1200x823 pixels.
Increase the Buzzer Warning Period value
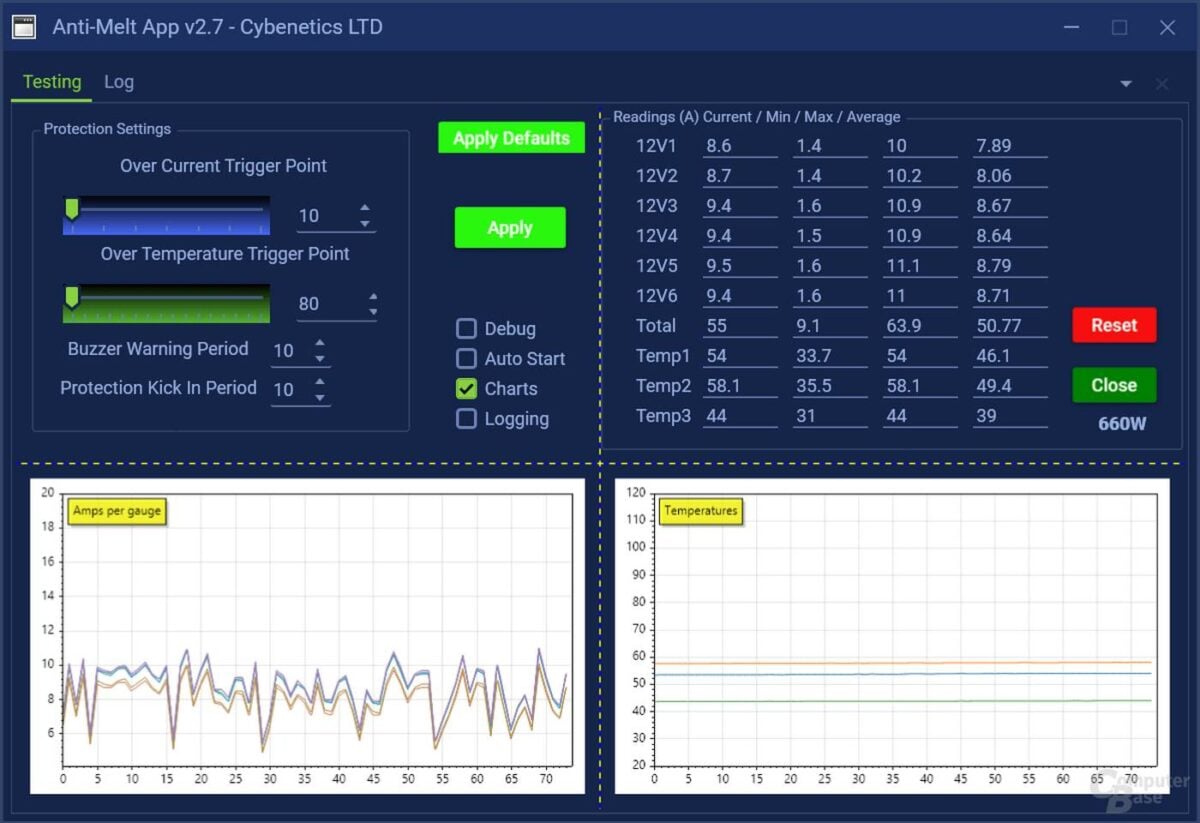320,344
